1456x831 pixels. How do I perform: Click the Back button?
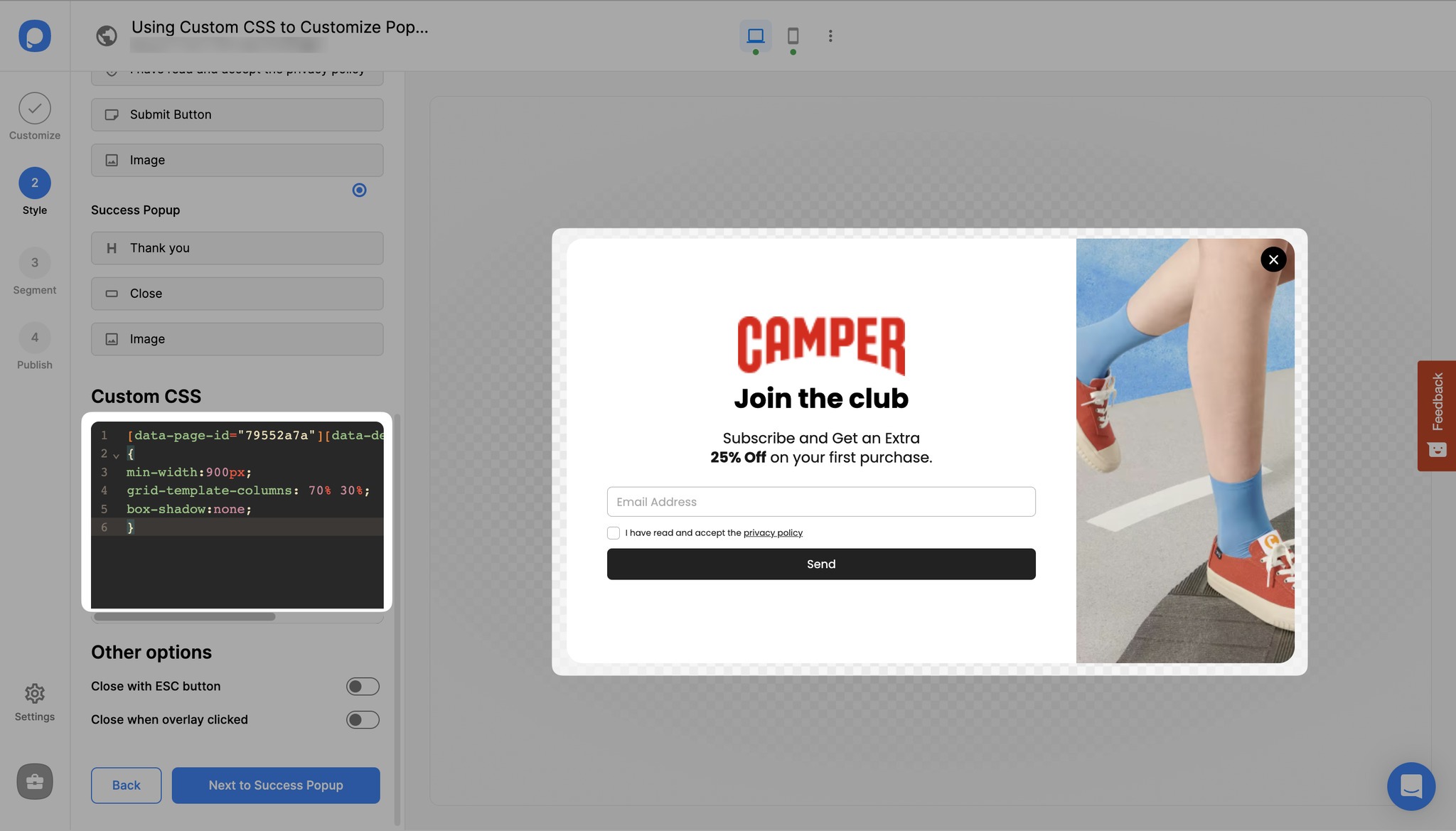click(x=125, y=785)
